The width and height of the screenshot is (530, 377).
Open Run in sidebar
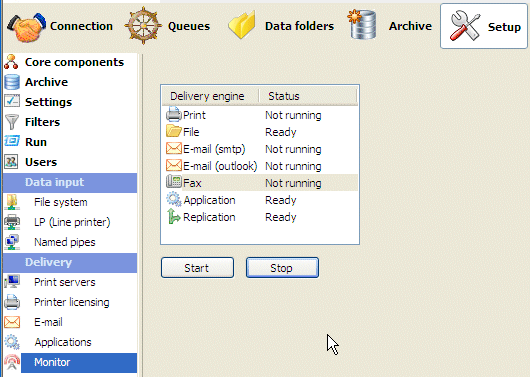click(x=36, y=142)
